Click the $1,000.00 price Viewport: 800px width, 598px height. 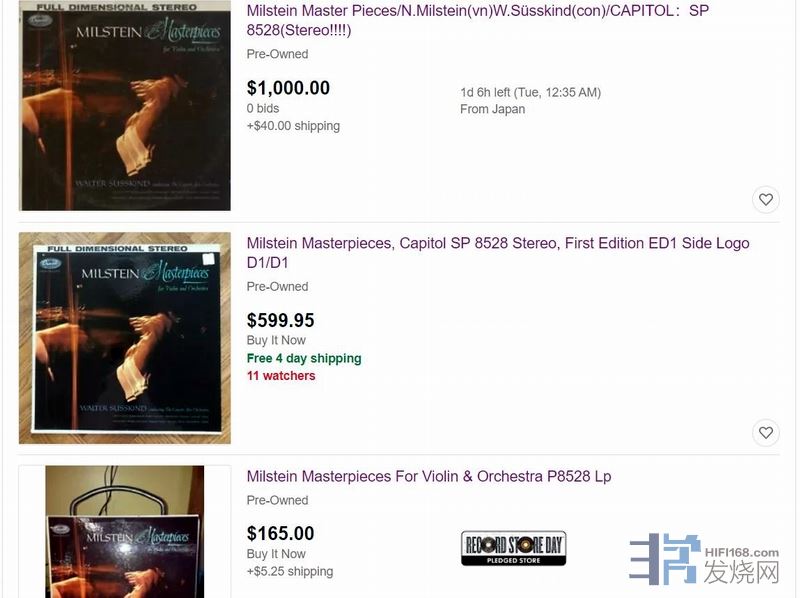point(288,88)
